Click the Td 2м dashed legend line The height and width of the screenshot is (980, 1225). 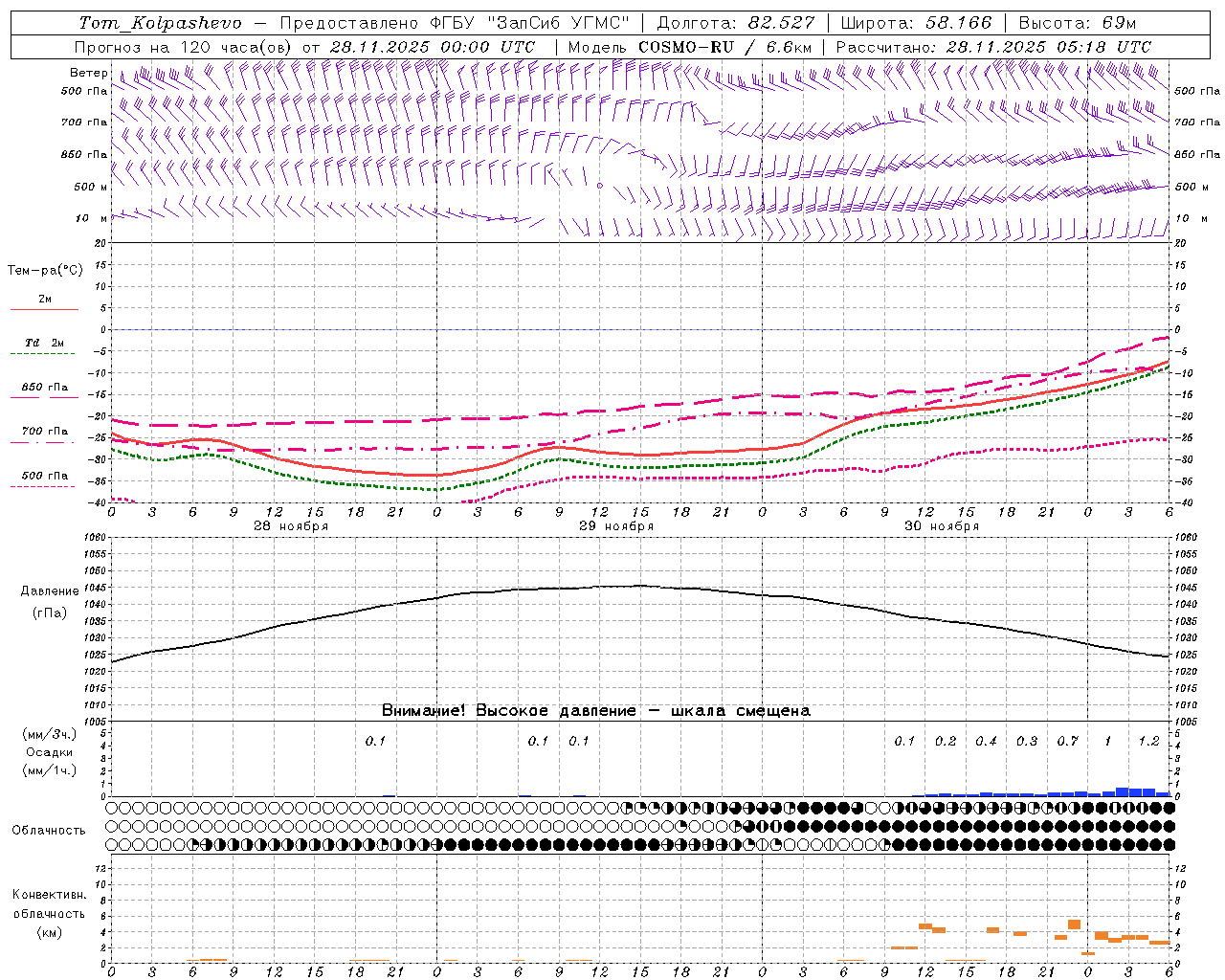tap(44, 353)
